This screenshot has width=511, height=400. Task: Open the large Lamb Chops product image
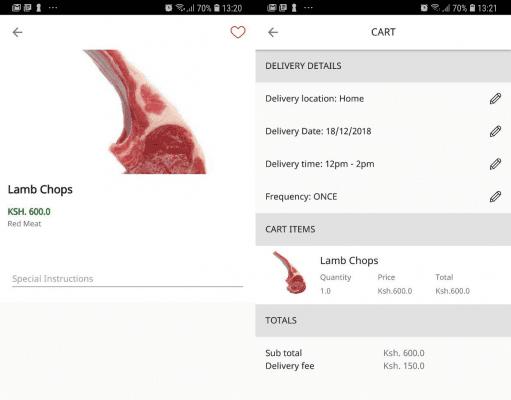(145, 112)
